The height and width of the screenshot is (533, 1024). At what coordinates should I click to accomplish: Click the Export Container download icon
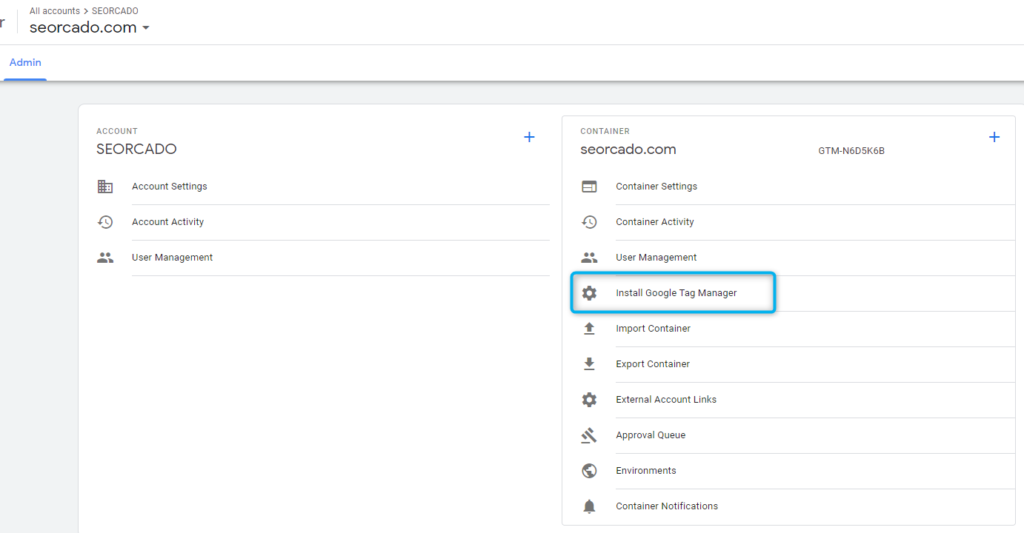(x=589, y=364)
